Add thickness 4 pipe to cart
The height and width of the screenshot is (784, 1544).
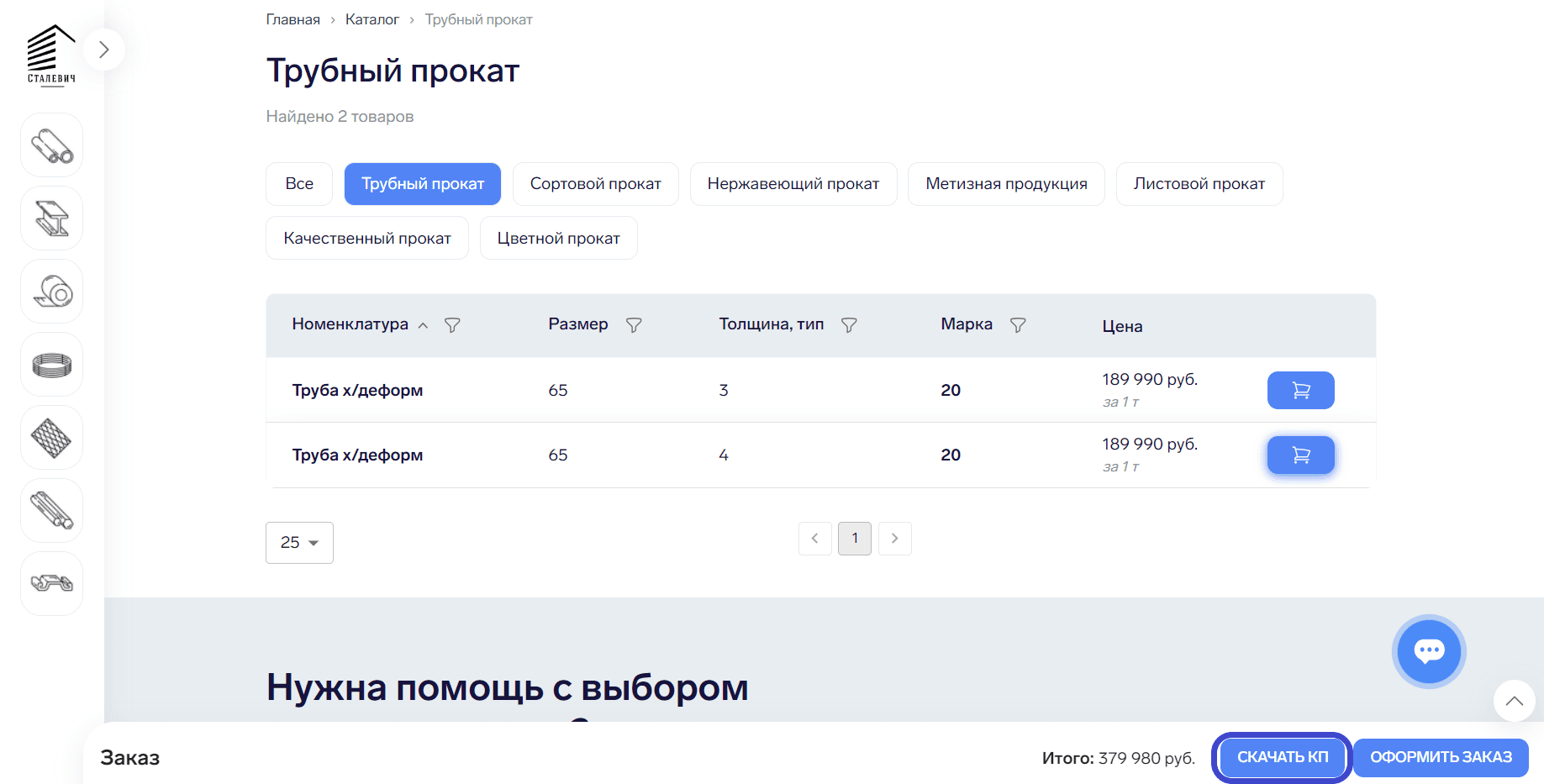(1301, 455)
